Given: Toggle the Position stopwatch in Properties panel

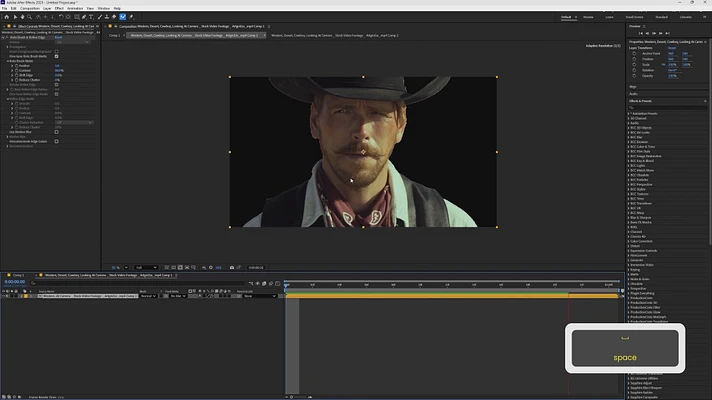Looking at the screenshot, I should [634, 59].
